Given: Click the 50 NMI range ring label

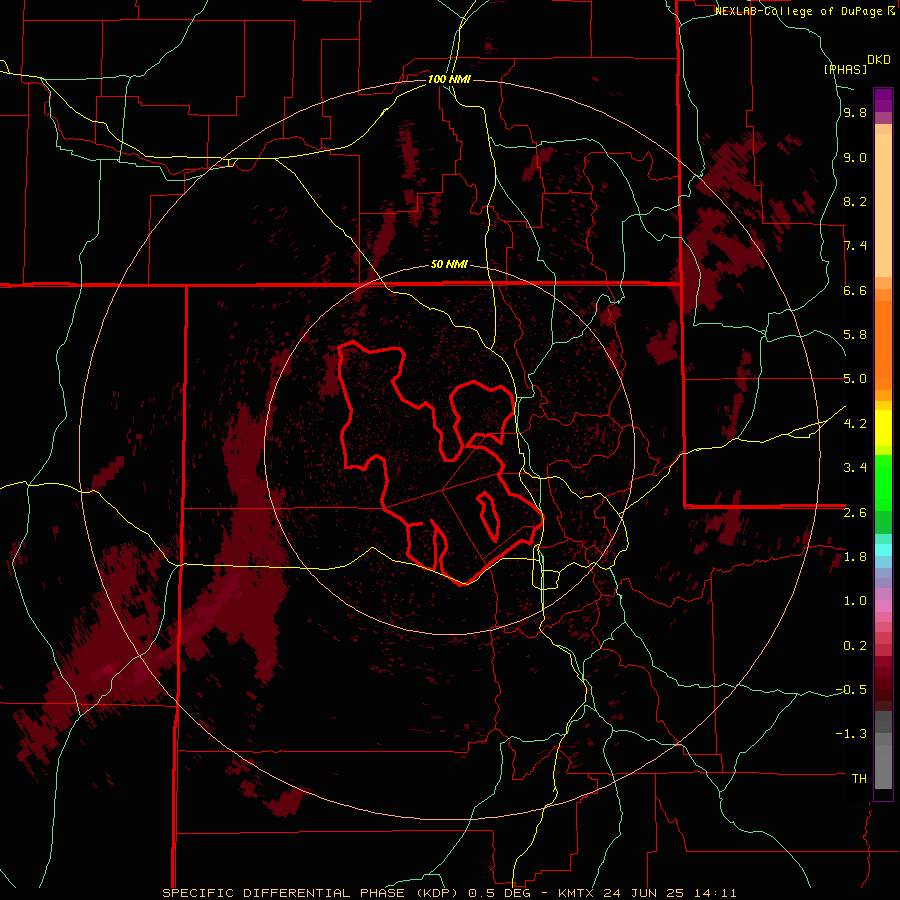Looking at the screenshot, I should tap(449, 265).
